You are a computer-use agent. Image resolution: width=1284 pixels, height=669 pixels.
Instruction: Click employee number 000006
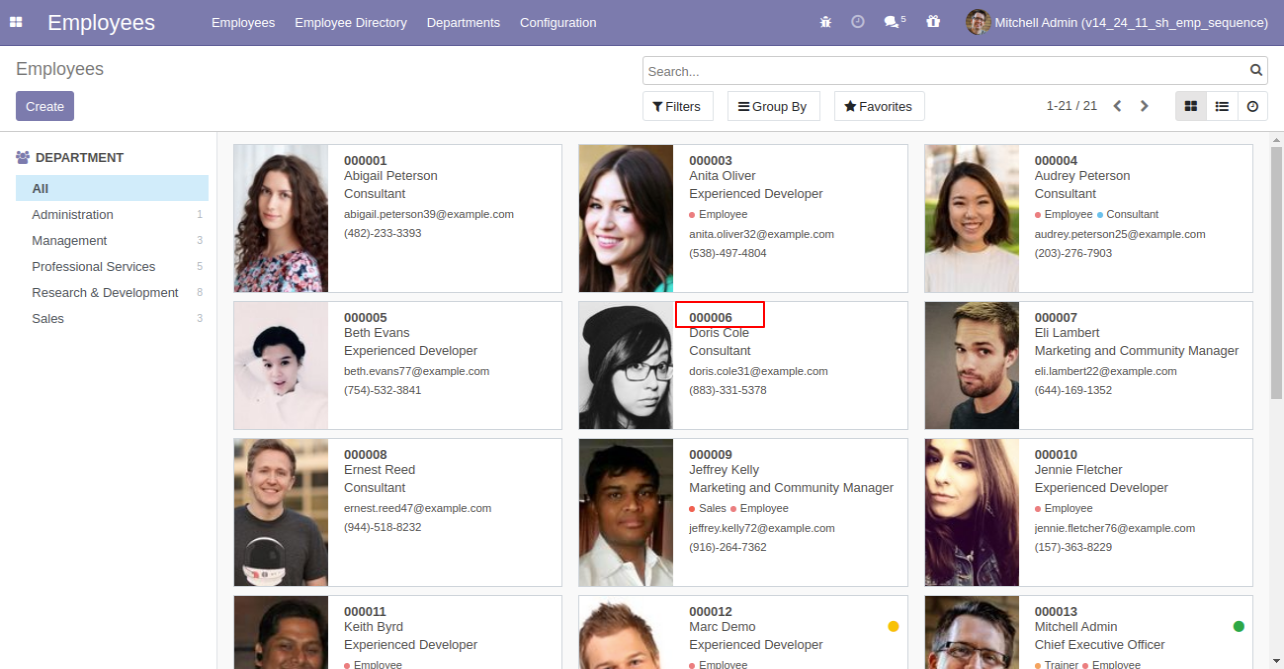(711, 317)
